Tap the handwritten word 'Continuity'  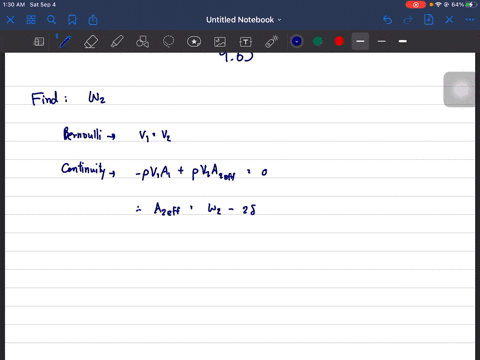coord(83,170)
